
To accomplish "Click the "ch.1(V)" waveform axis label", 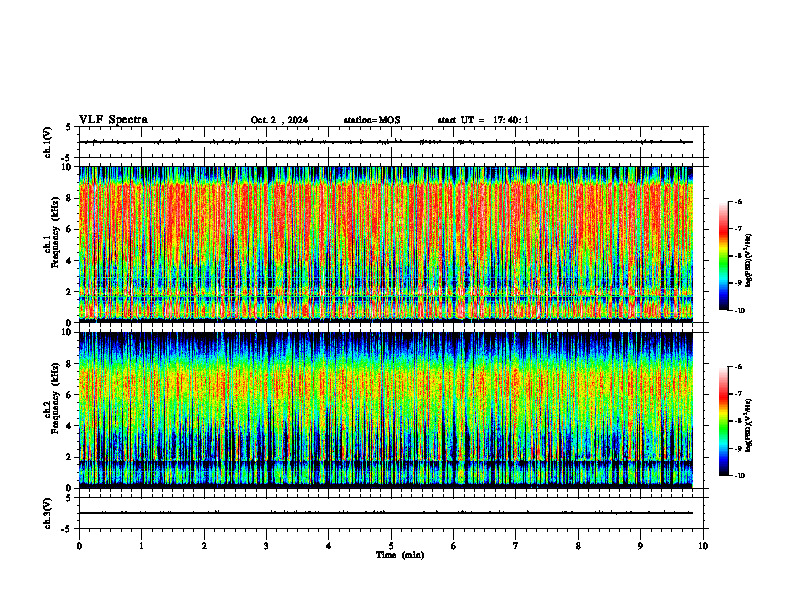I will pos(48,142).
